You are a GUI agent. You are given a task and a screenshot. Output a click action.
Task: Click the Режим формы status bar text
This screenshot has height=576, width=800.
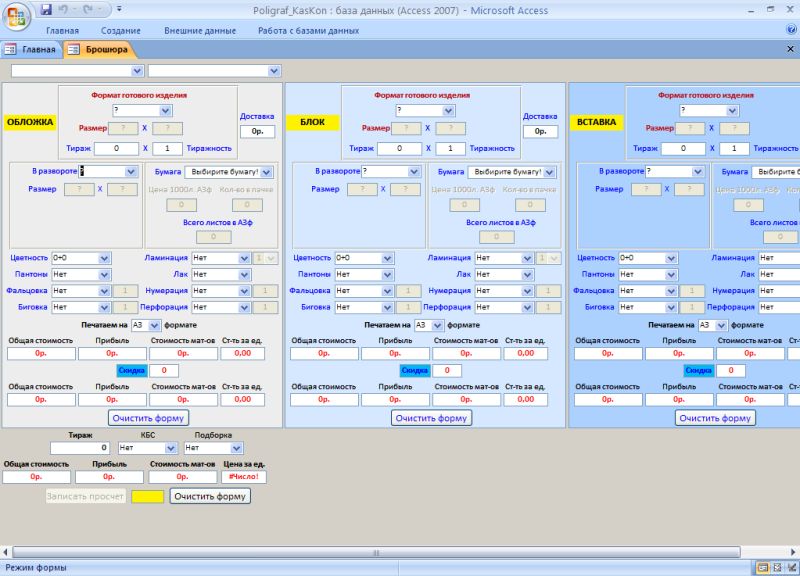[36, 568]
